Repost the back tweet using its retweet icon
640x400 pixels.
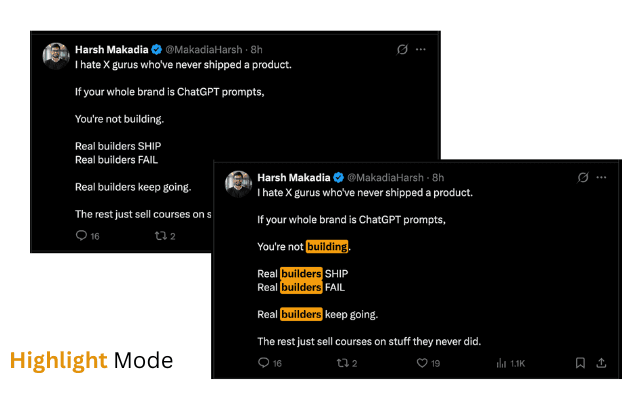(x=159, y=236)
